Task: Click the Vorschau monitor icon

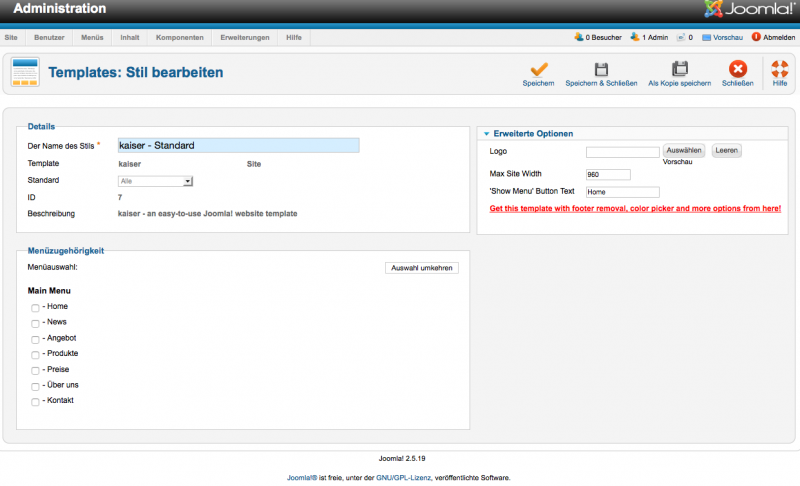Action: pos(706,37)
